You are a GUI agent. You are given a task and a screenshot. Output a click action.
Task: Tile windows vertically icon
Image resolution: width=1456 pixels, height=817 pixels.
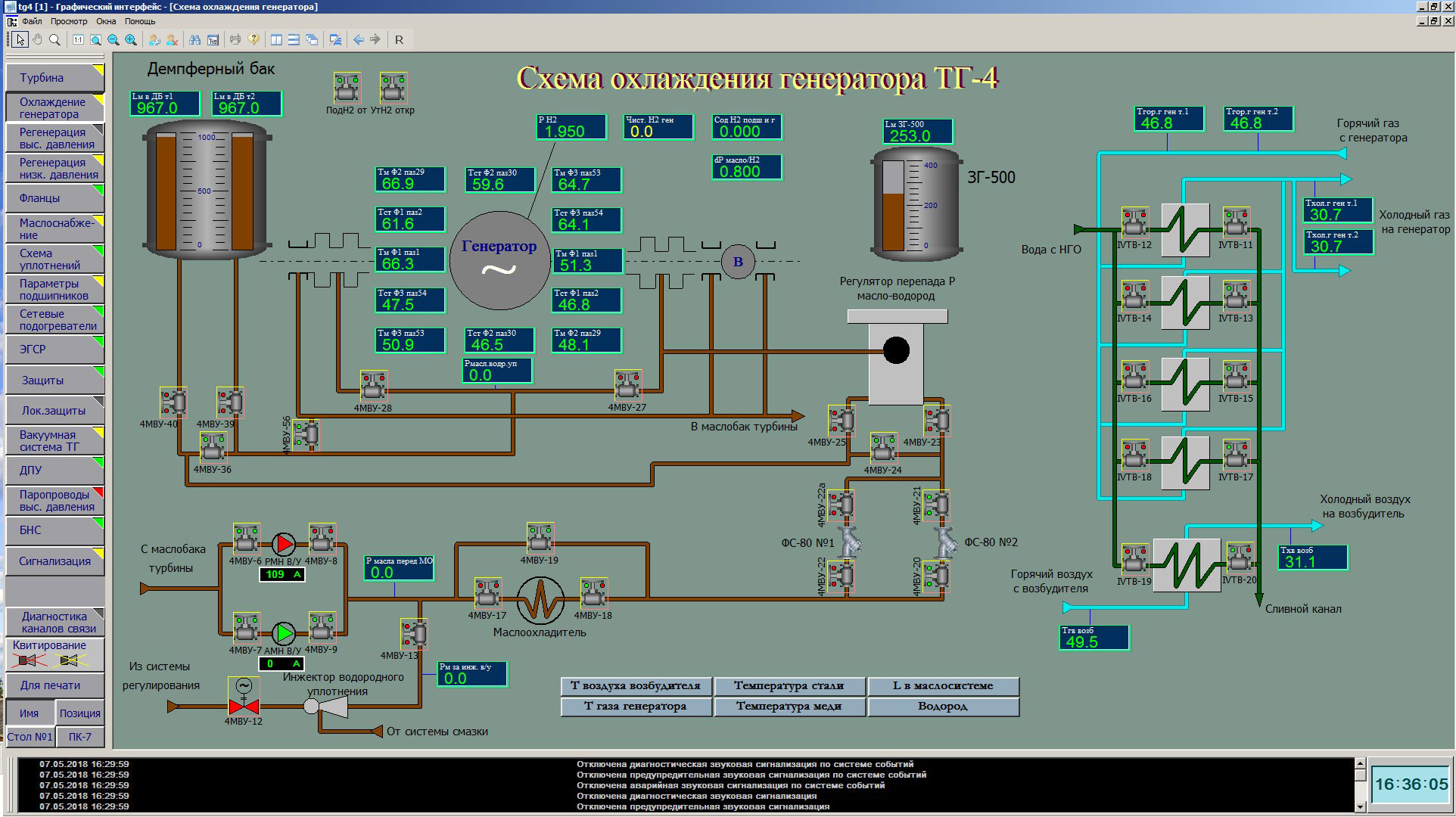click(276, 39)
